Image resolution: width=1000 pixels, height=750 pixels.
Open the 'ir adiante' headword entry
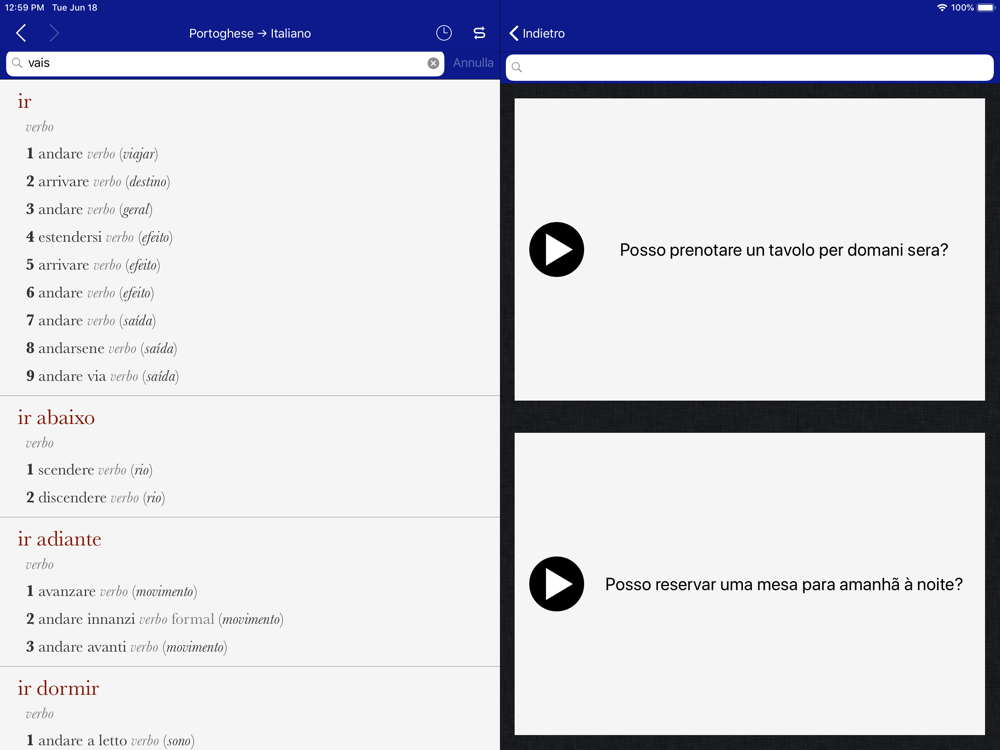[59, 540]
